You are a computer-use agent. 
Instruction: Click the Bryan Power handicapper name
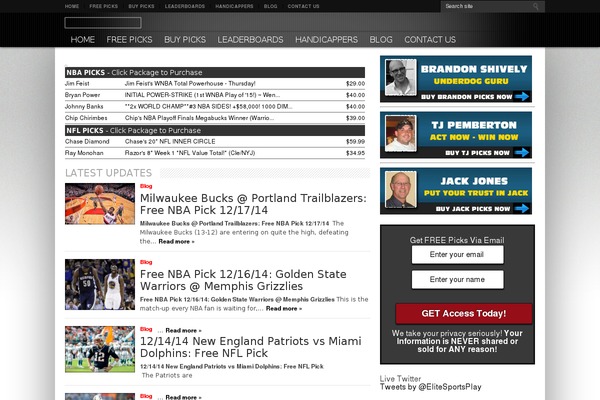pyautogui.click(x=82, y=95)
